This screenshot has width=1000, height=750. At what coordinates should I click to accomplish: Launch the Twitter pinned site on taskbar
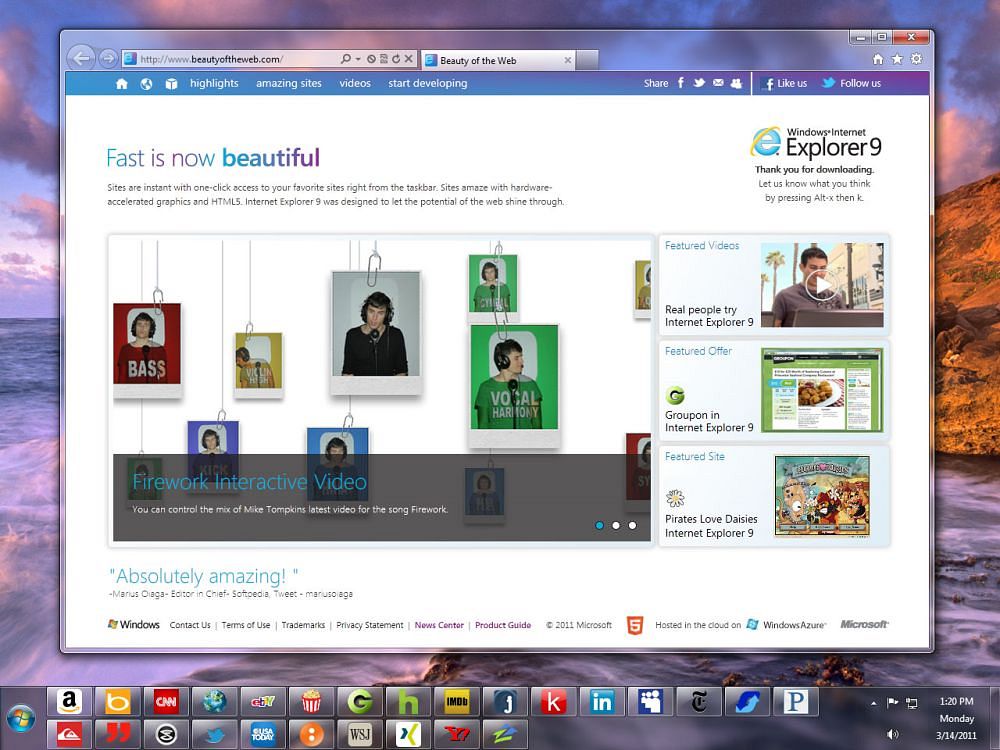(x=214, y=734)
